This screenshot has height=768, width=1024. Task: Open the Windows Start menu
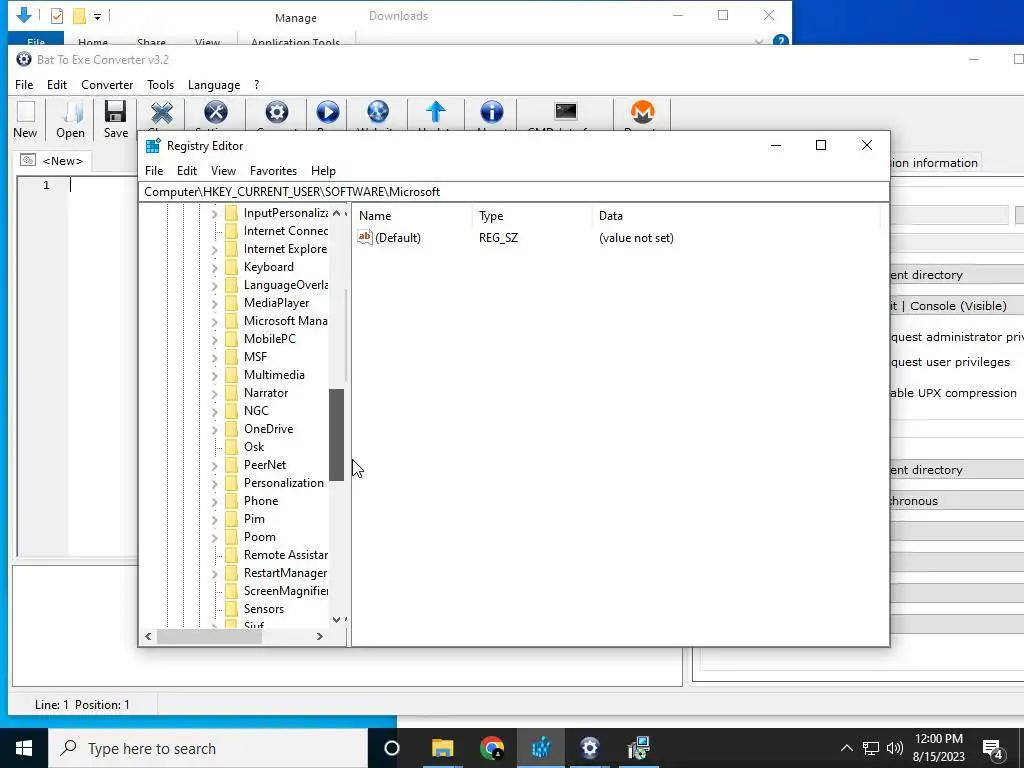[x=24, y=748]
